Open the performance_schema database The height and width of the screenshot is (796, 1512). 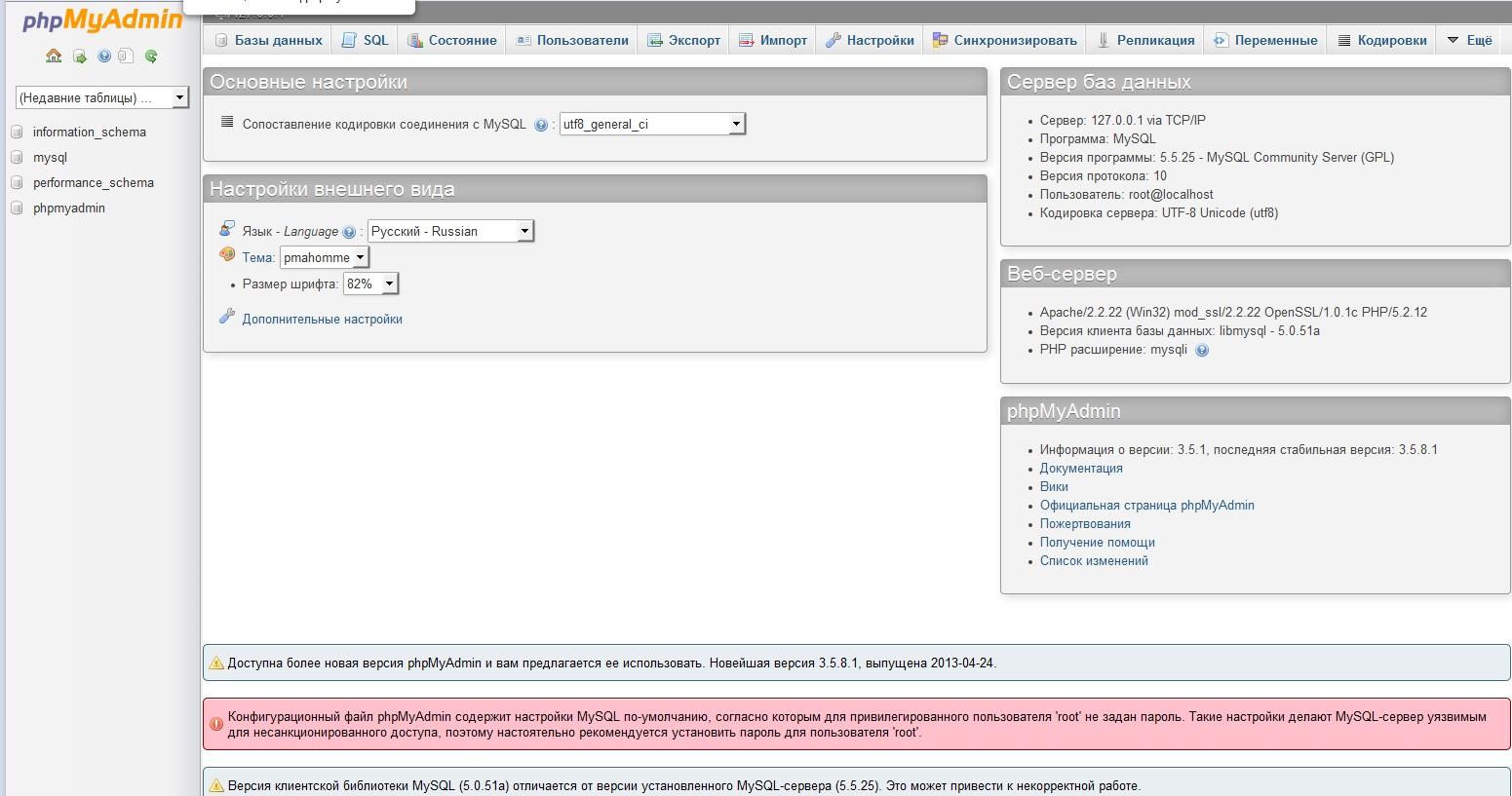[94, 183]
